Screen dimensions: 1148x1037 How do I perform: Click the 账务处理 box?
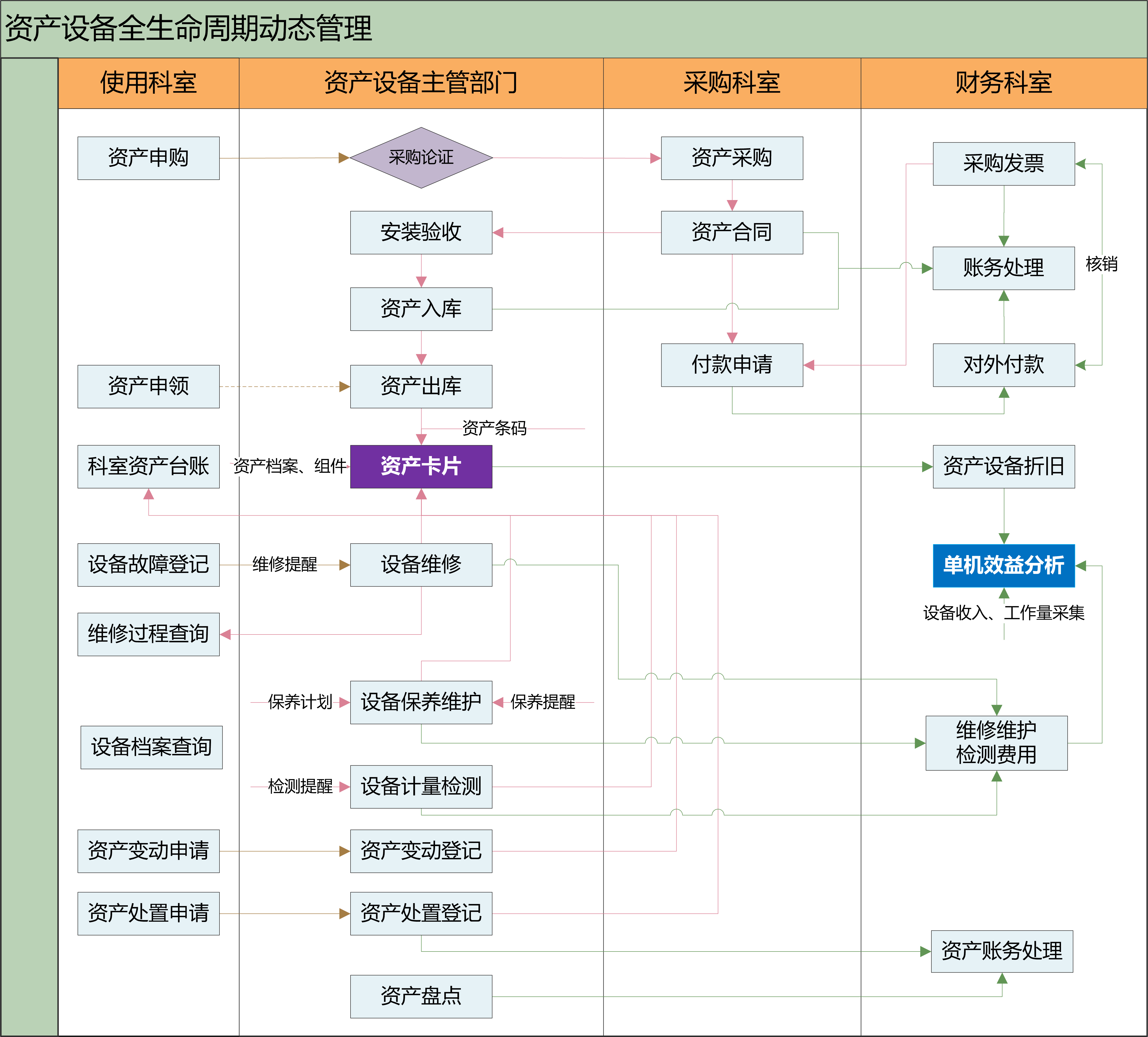click(1003, 268)
